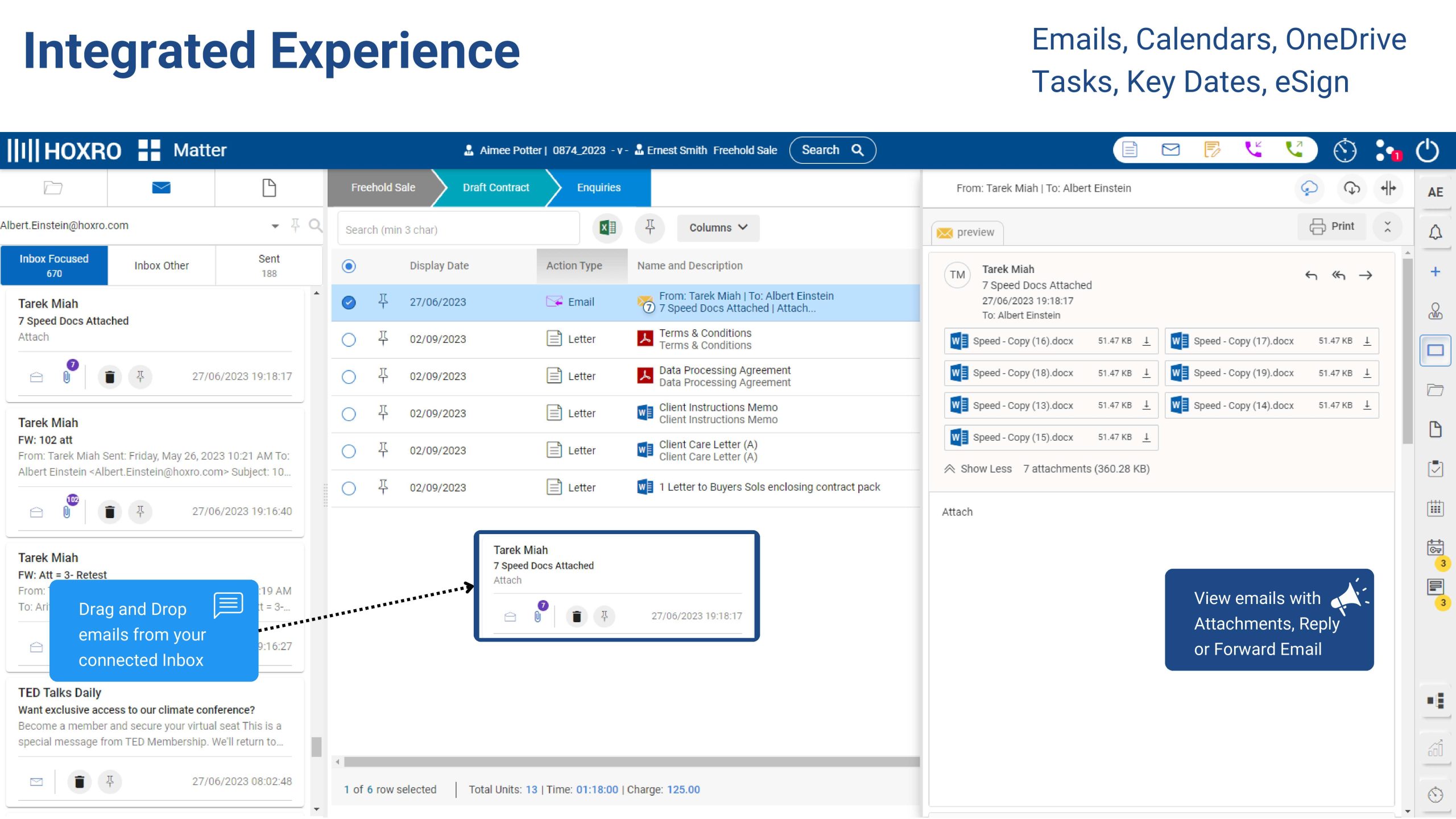Toggle the select-all header radio button
The image size is (1456, 819).
pos(349,266)
